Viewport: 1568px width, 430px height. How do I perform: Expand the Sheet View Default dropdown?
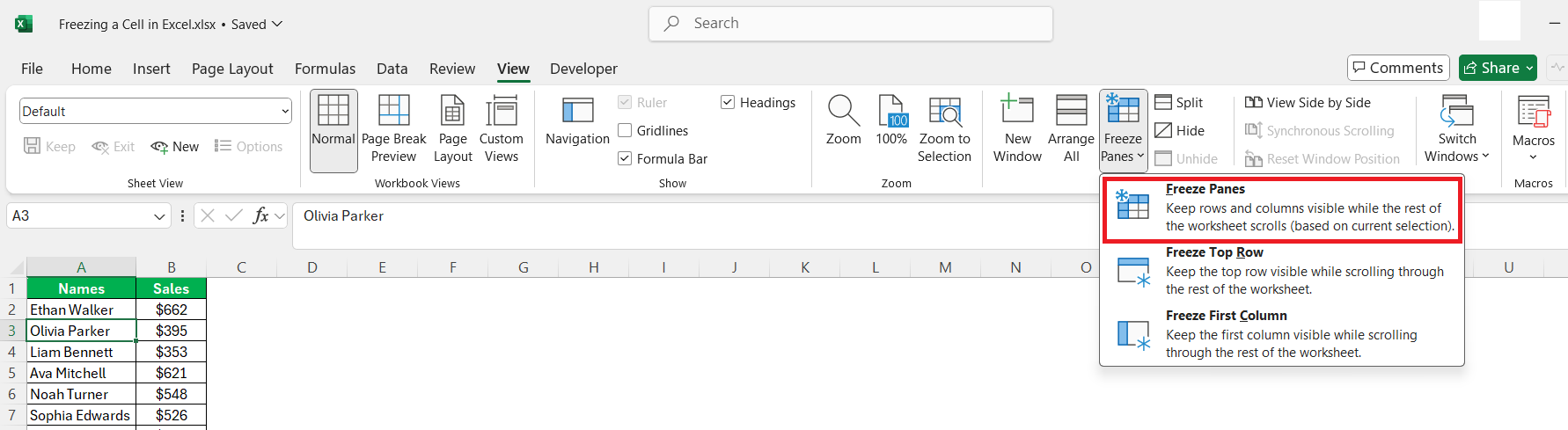[x=285, y=112]
